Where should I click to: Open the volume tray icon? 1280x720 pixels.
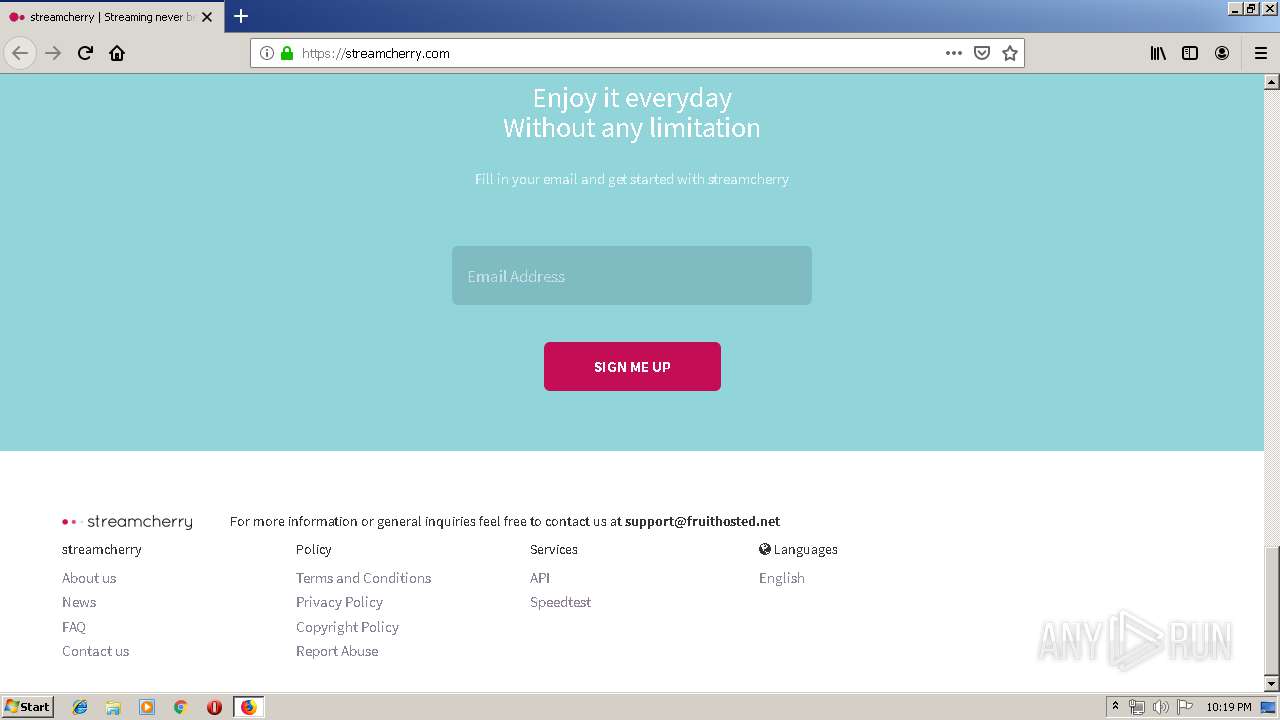click(x=1161, y=707)
